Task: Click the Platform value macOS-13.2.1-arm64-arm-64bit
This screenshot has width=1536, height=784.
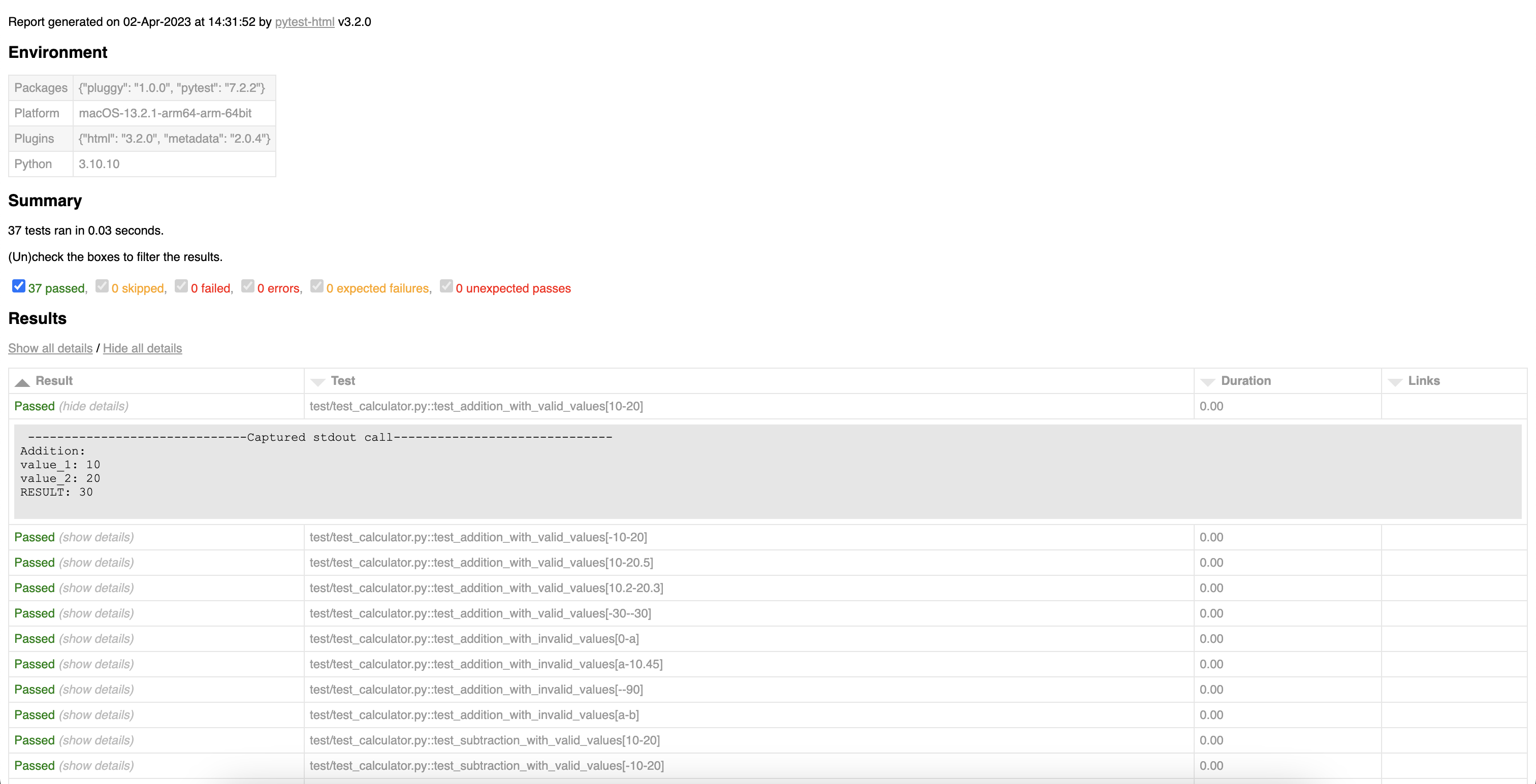Action: coord(165,113)
